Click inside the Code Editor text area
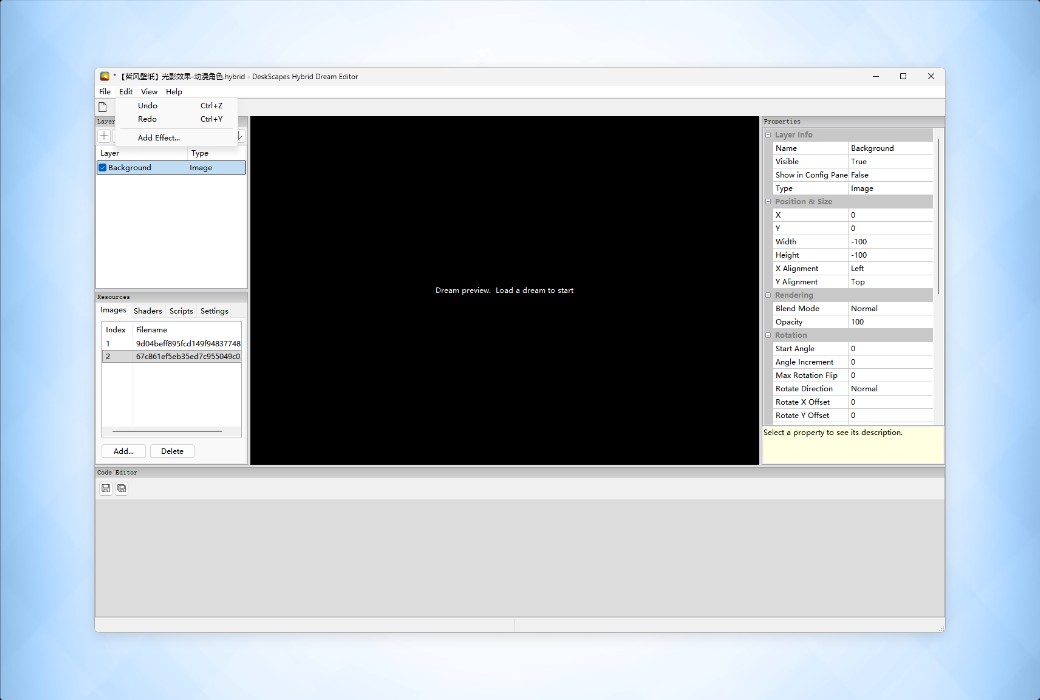Viewport: 1040px width, 700px height. [520, 557]
